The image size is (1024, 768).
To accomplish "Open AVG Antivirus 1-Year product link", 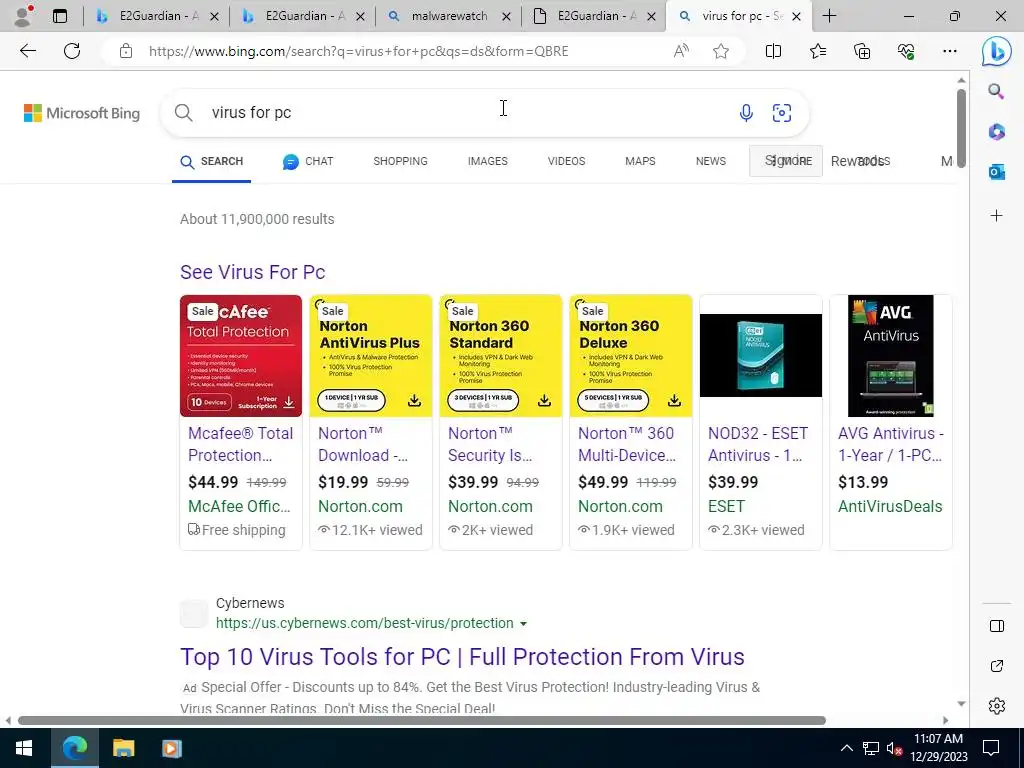I will [891, 444].
